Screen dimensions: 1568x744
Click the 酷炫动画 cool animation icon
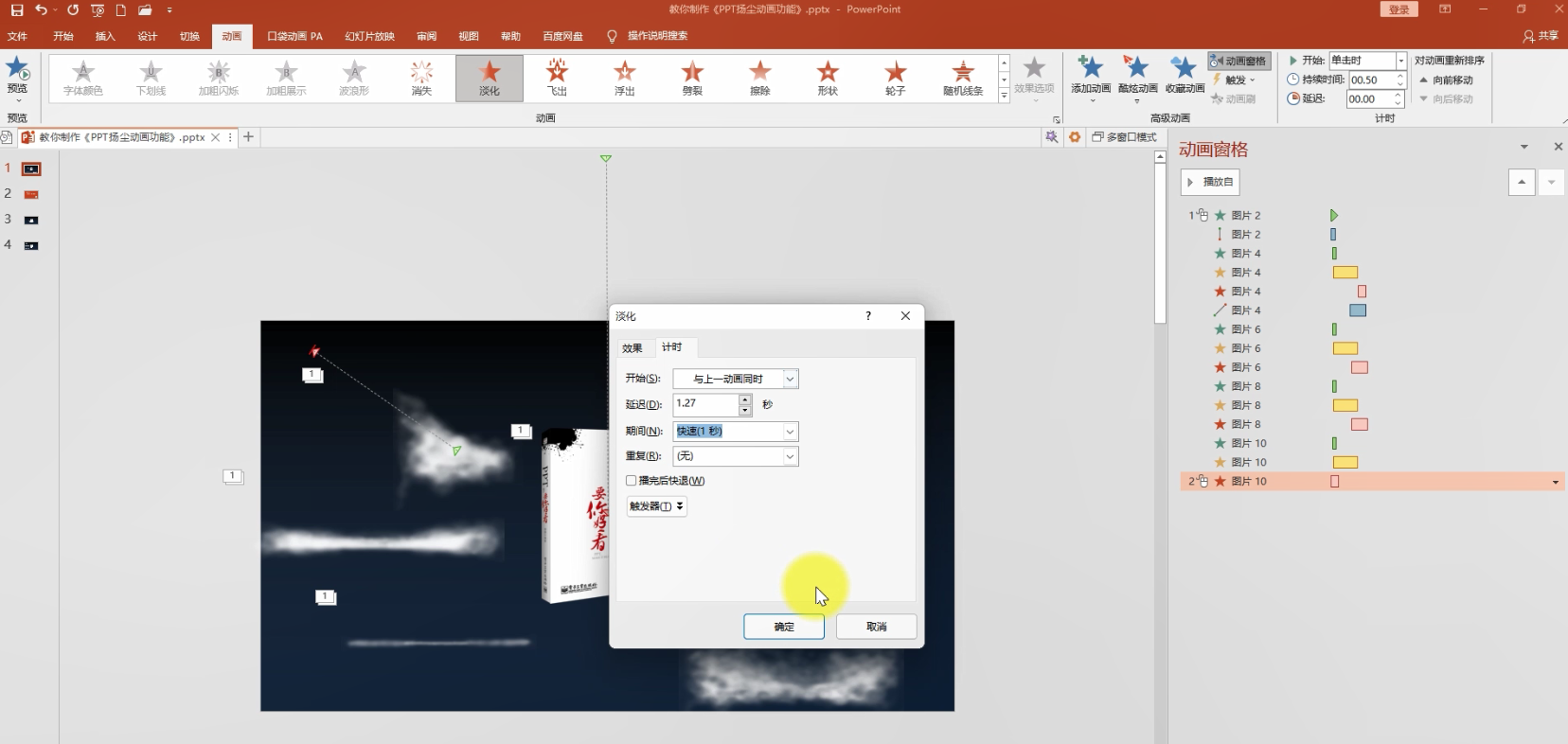(x=1136, y=67)
